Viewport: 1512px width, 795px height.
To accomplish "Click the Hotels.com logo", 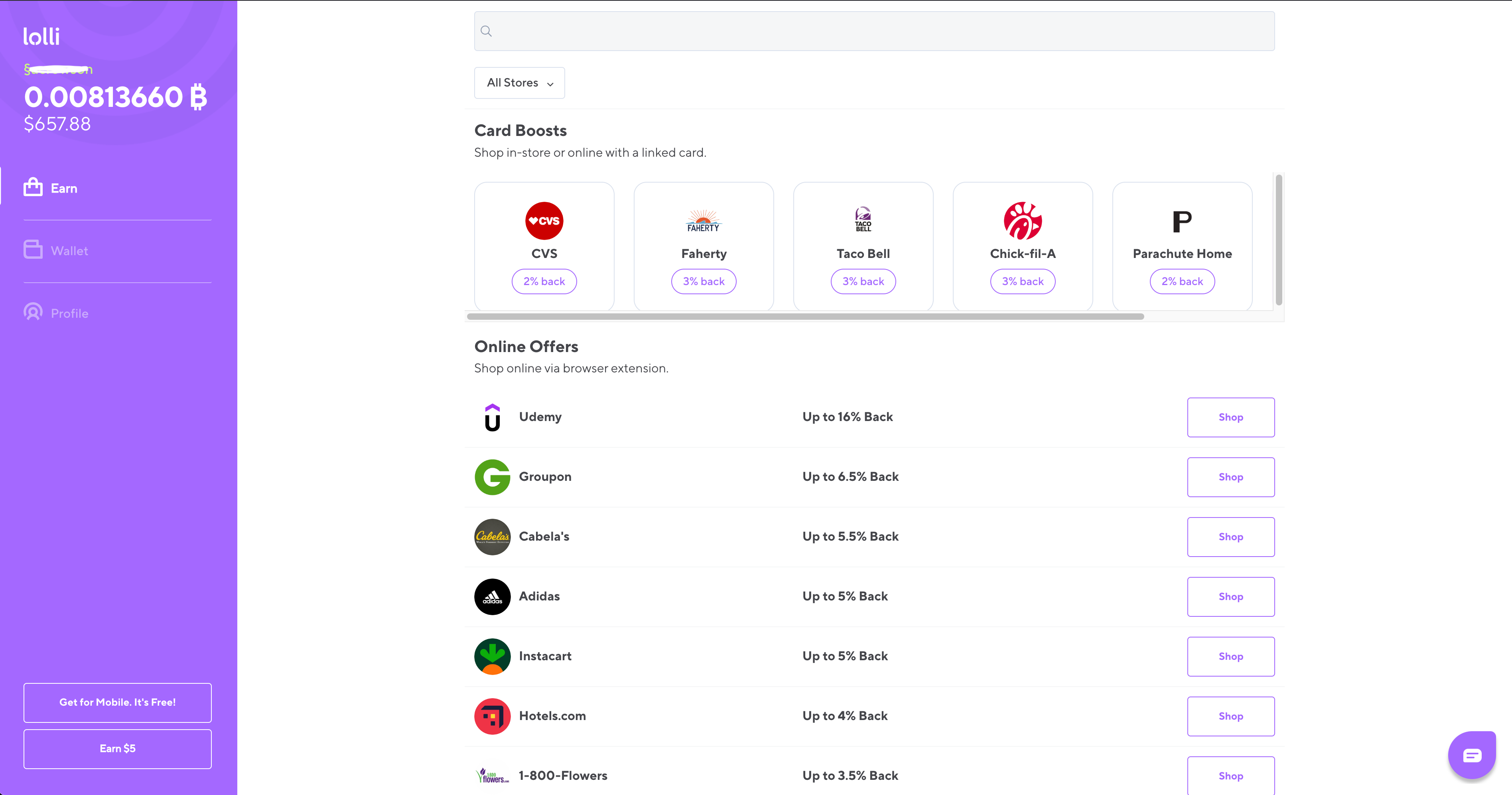I will [x=493, y=716].
